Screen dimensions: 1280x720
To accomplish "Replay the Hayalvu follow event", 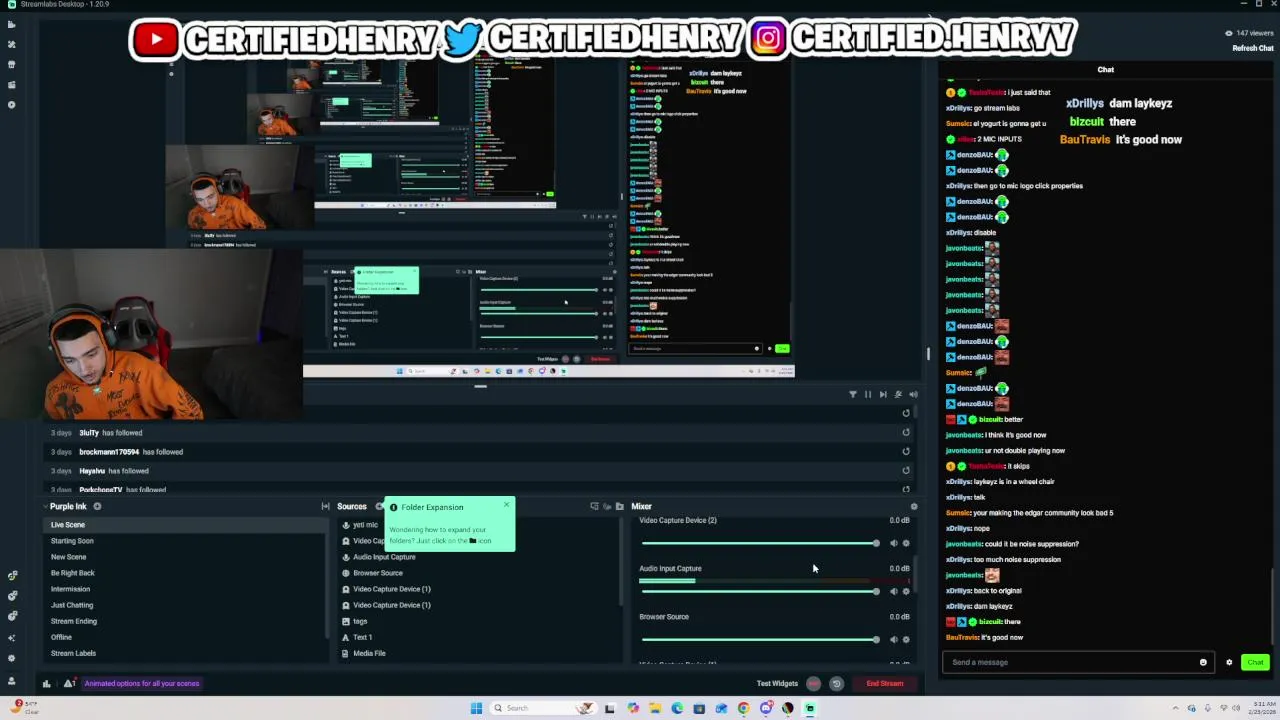I will (x=906, y=471).
